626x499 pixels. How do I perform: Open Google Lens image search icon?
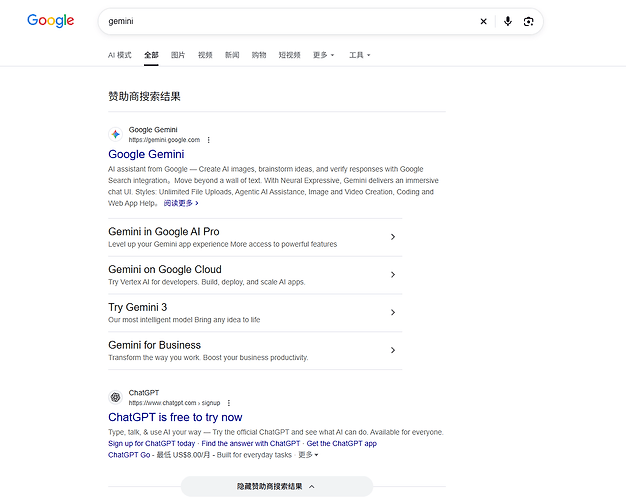[528, 22]
